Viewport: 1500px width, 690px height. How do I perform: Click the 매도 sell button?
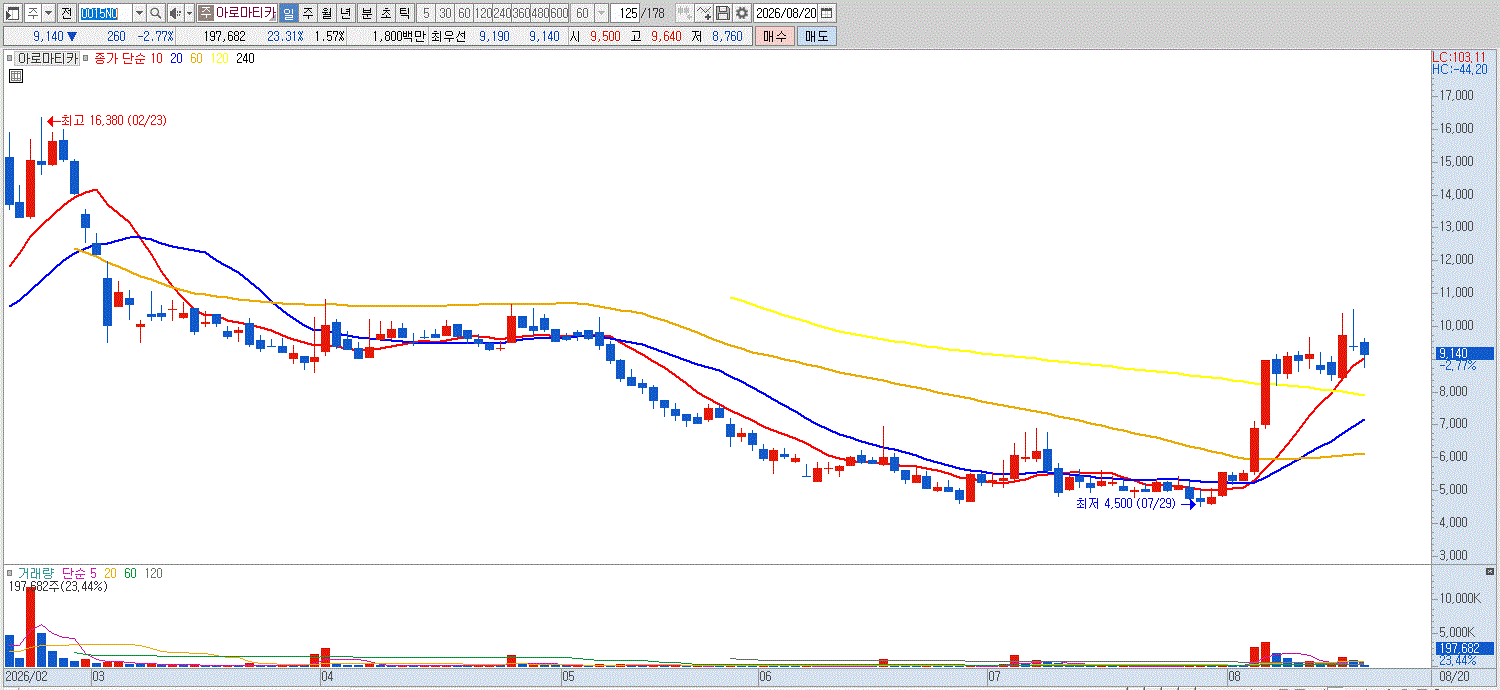pyautogui.click(x=816, y=36)
